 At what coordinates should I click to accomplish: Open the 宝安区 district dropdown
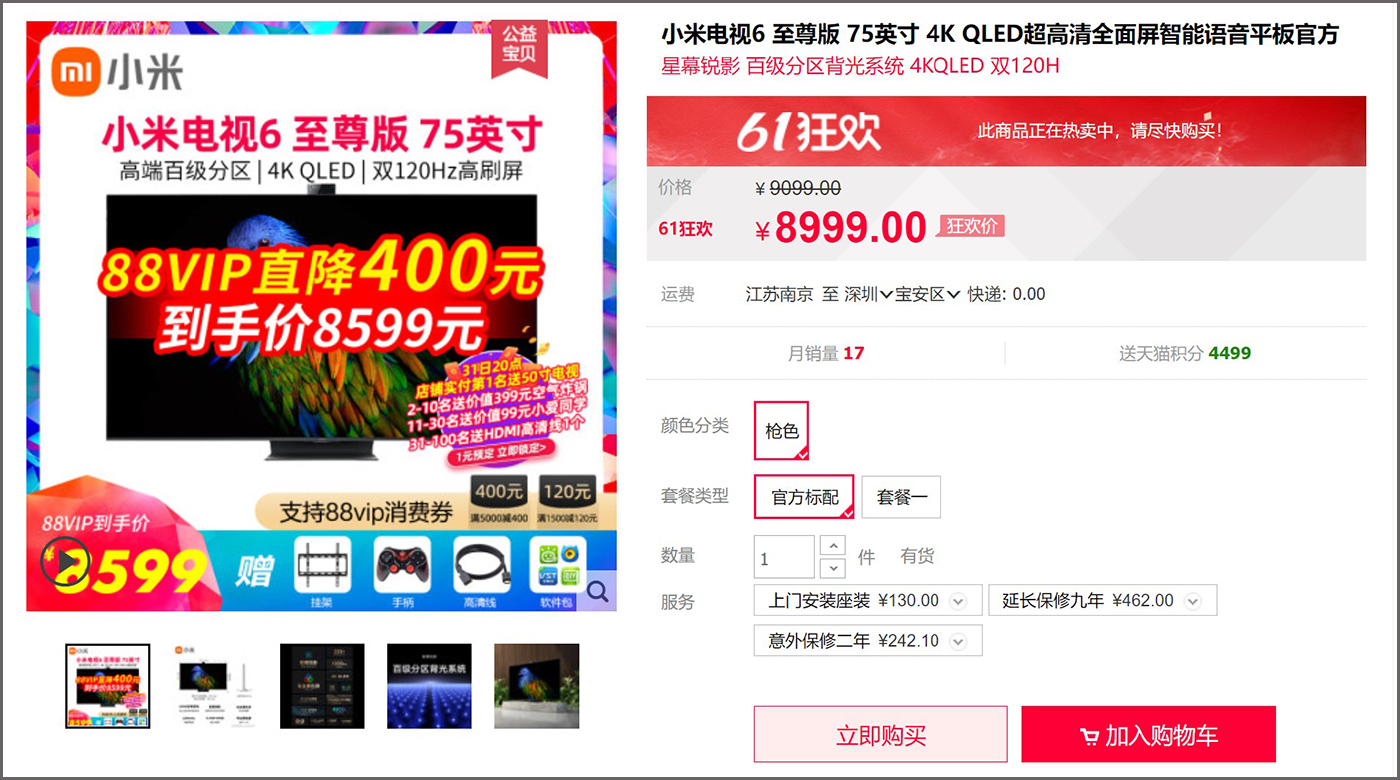click(x=927, y=294)
